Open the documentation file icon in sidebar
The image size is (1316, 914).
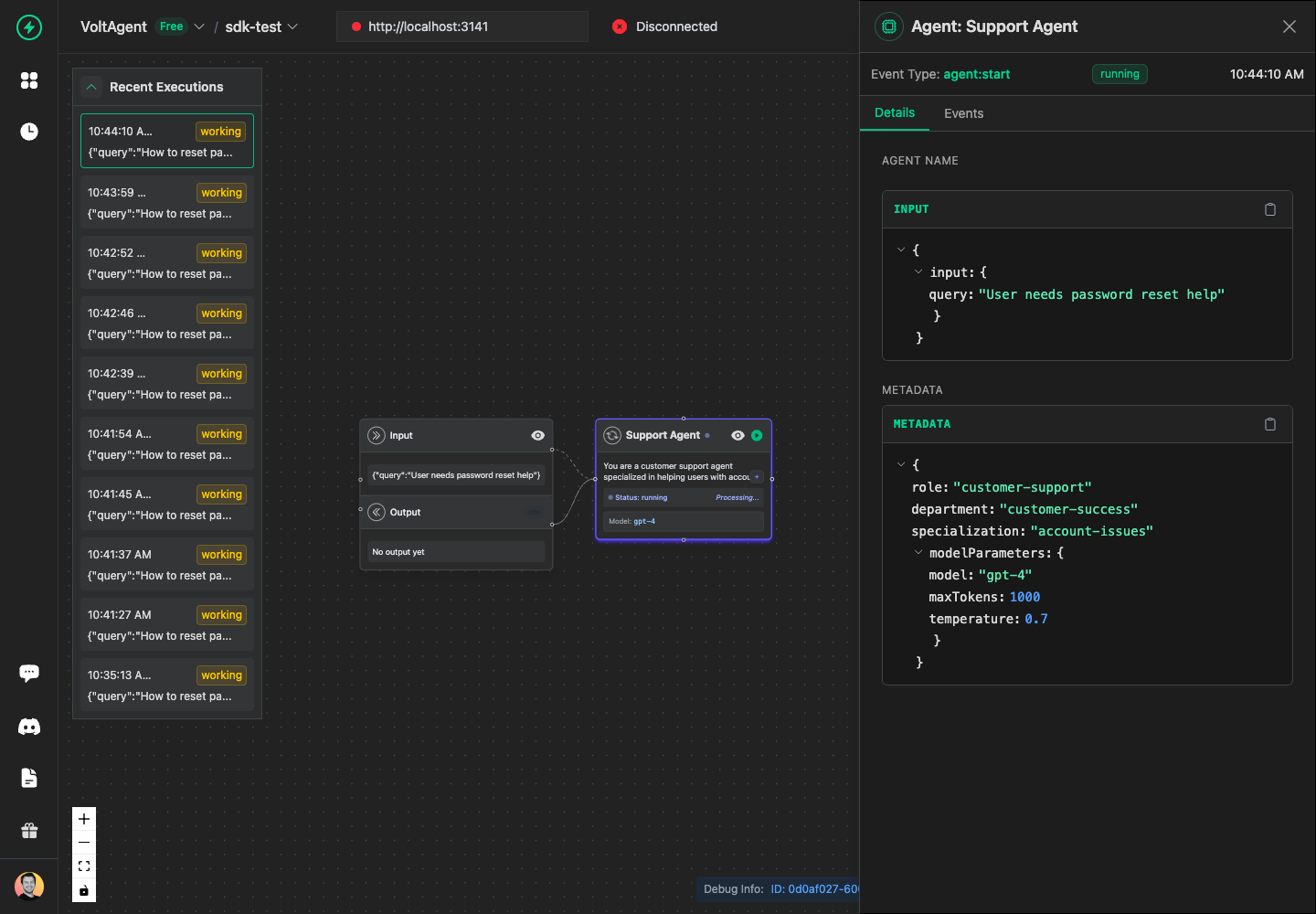[29, 778]
